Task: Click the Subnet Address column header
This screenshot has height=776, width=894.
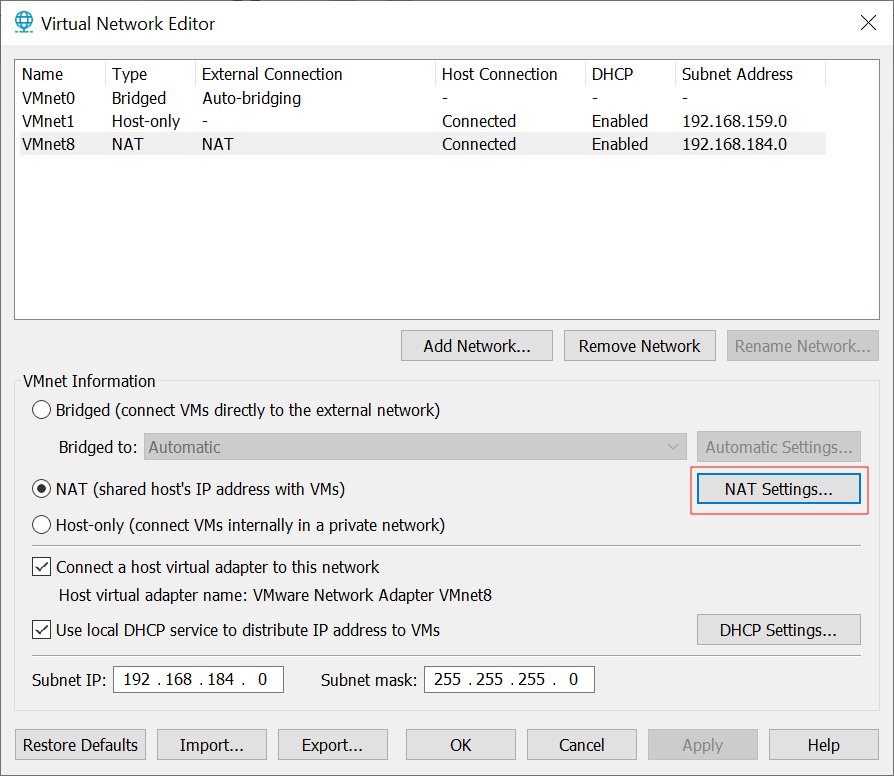Action: [750, 74]
